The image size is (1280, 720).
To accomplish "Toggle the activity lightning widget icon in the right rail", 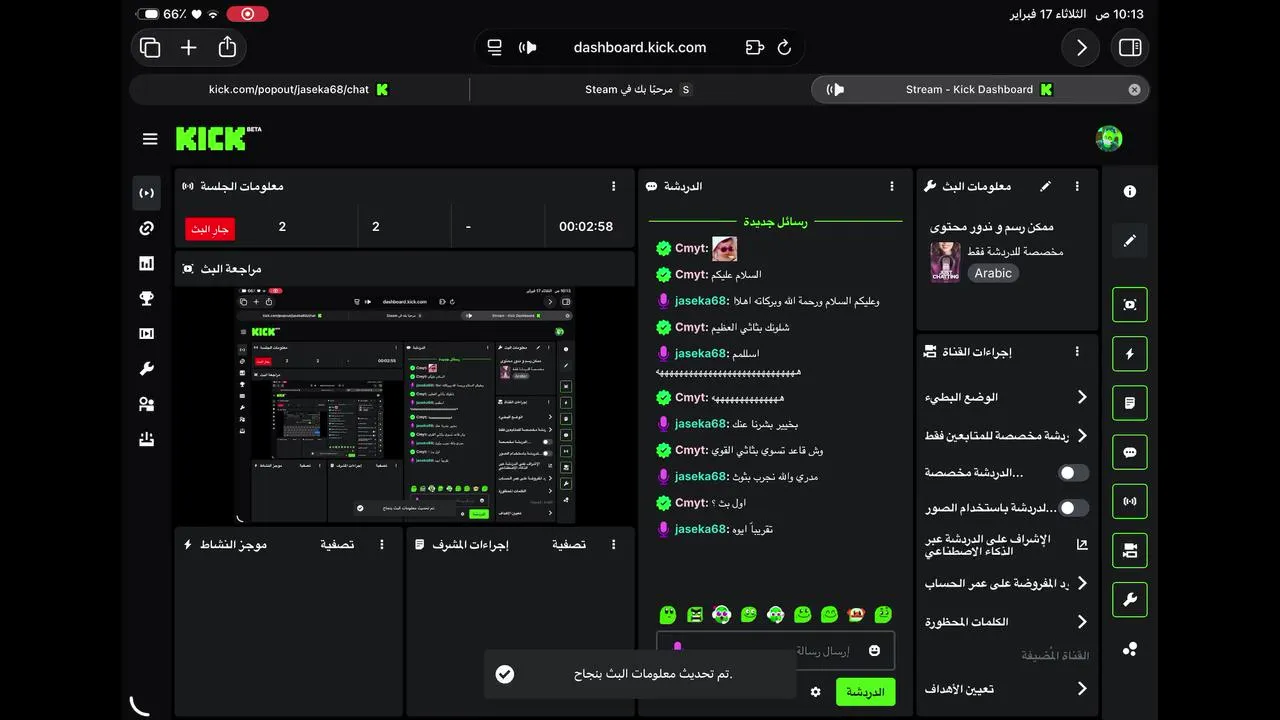I will pyautogui.click(x=1130, y=354).
